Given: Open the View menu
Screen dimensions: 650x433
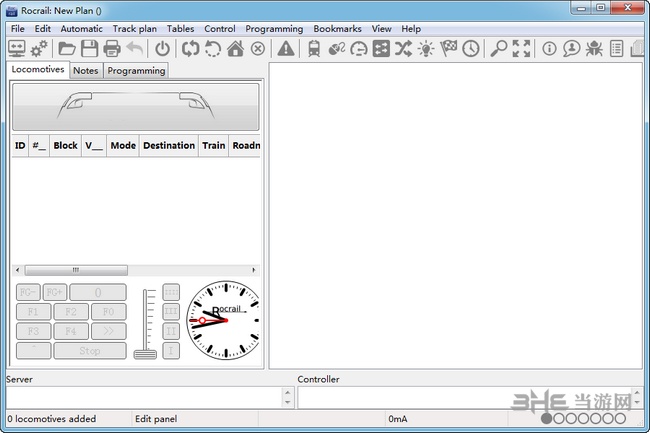Looking at the screenshot, I should [x=381, y=29].
